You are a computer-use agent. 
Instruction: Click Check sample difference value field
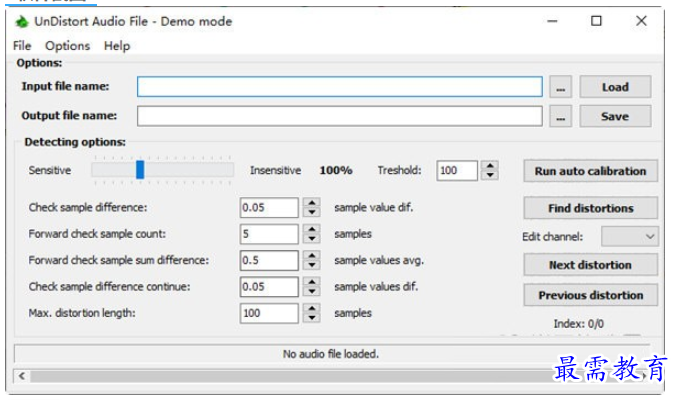pyautogui.click(x=269, y=207)
